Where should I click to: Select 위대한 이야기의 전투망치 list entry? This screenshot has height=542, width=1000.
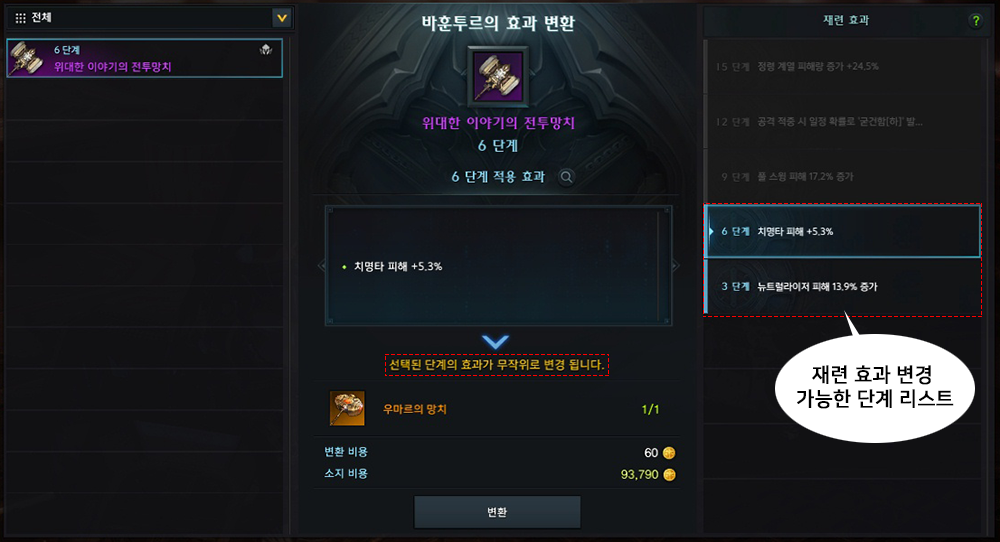[145, 58]
